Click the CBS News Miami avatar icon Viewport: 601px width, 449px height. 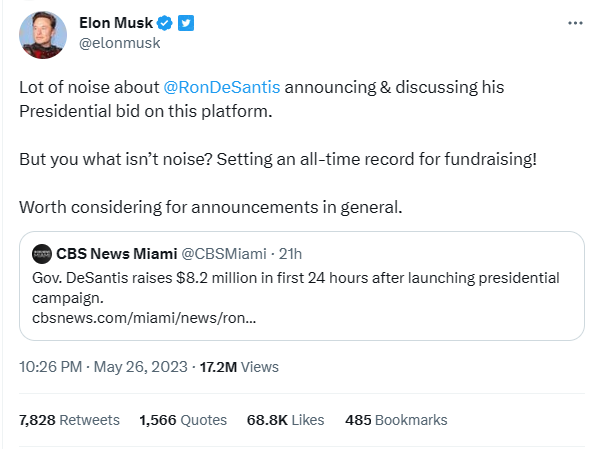(x=42, y=254)
